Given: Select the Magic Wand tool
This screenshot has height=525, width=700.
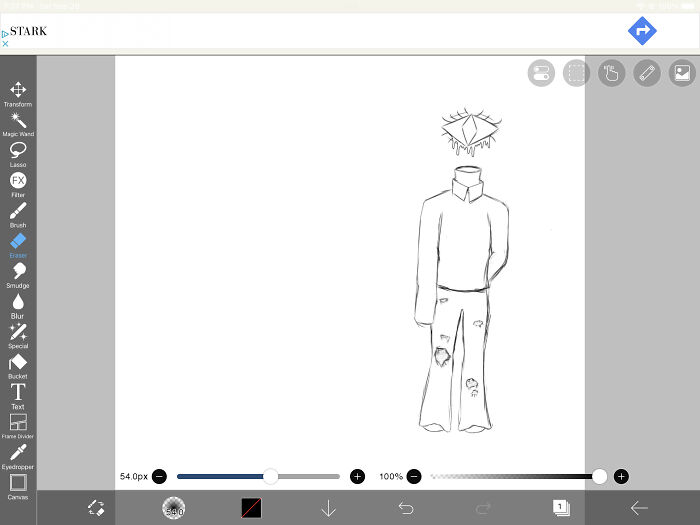Looking at the screenshot, I should pyautogui.click(x=18, y=125).
